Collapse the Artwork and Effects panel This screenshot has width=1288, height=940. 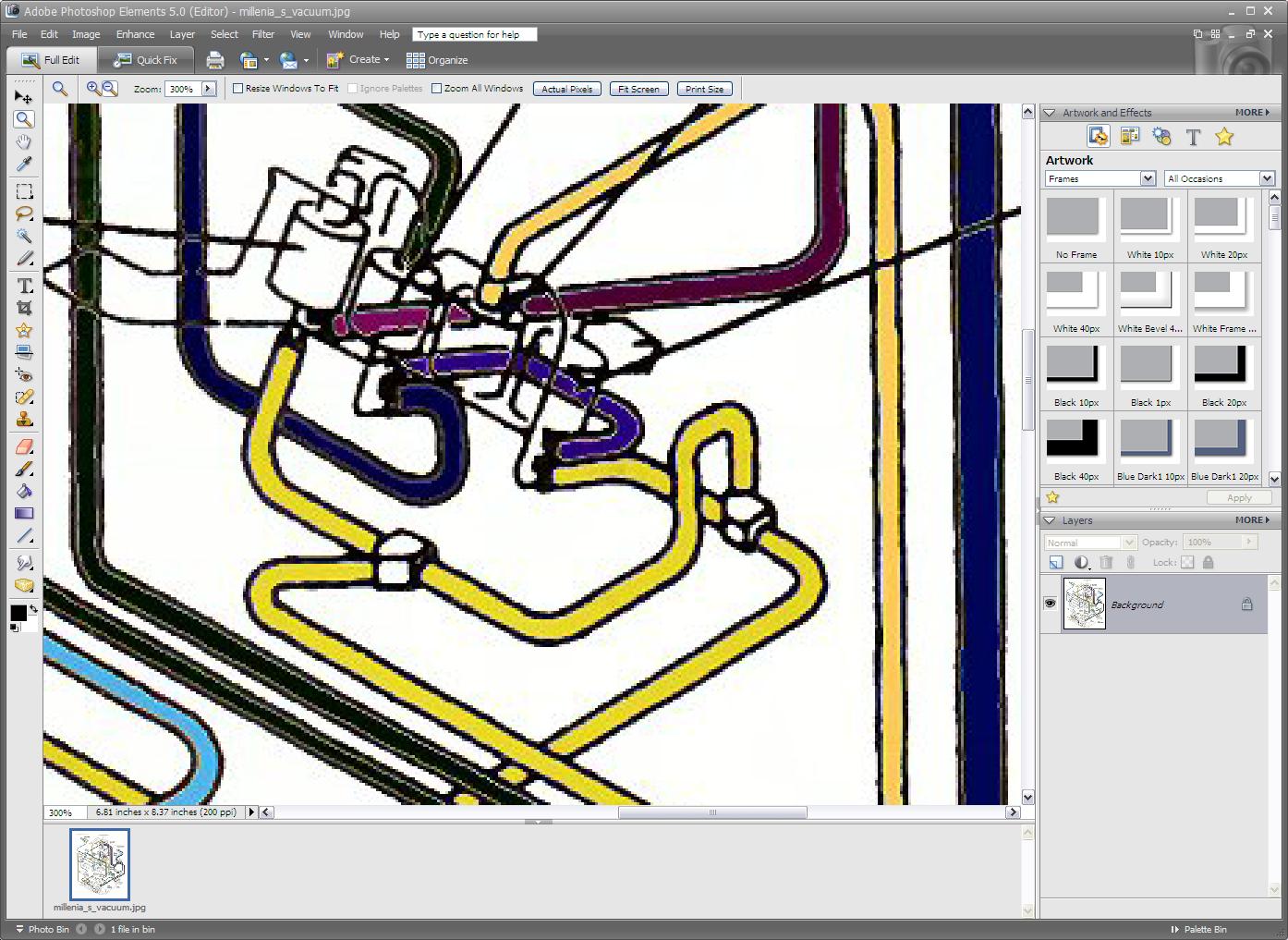click(x=1049, y=113)
